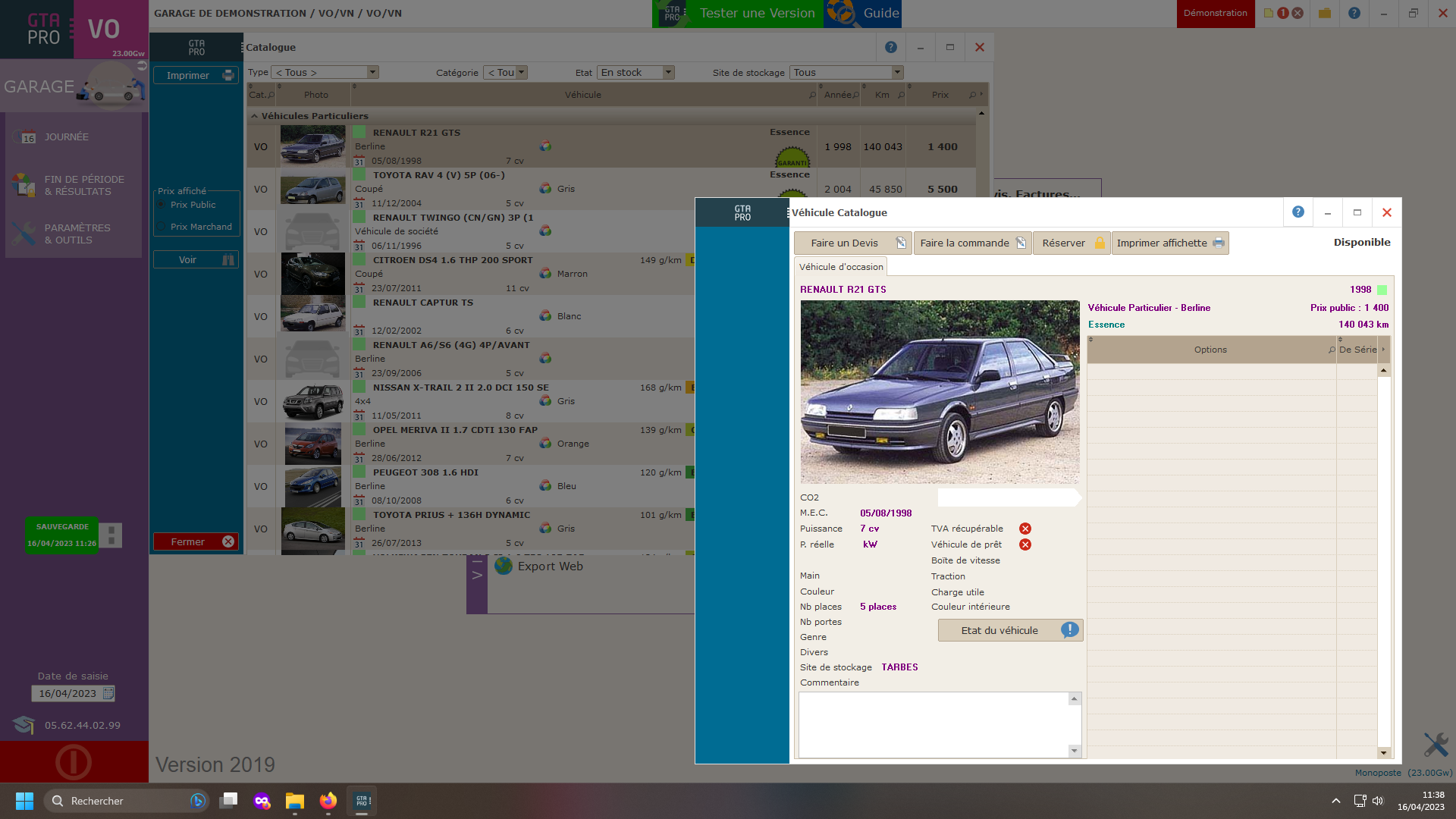Click the calendar icon beside Date de saisie

click(x=108, y=693)
